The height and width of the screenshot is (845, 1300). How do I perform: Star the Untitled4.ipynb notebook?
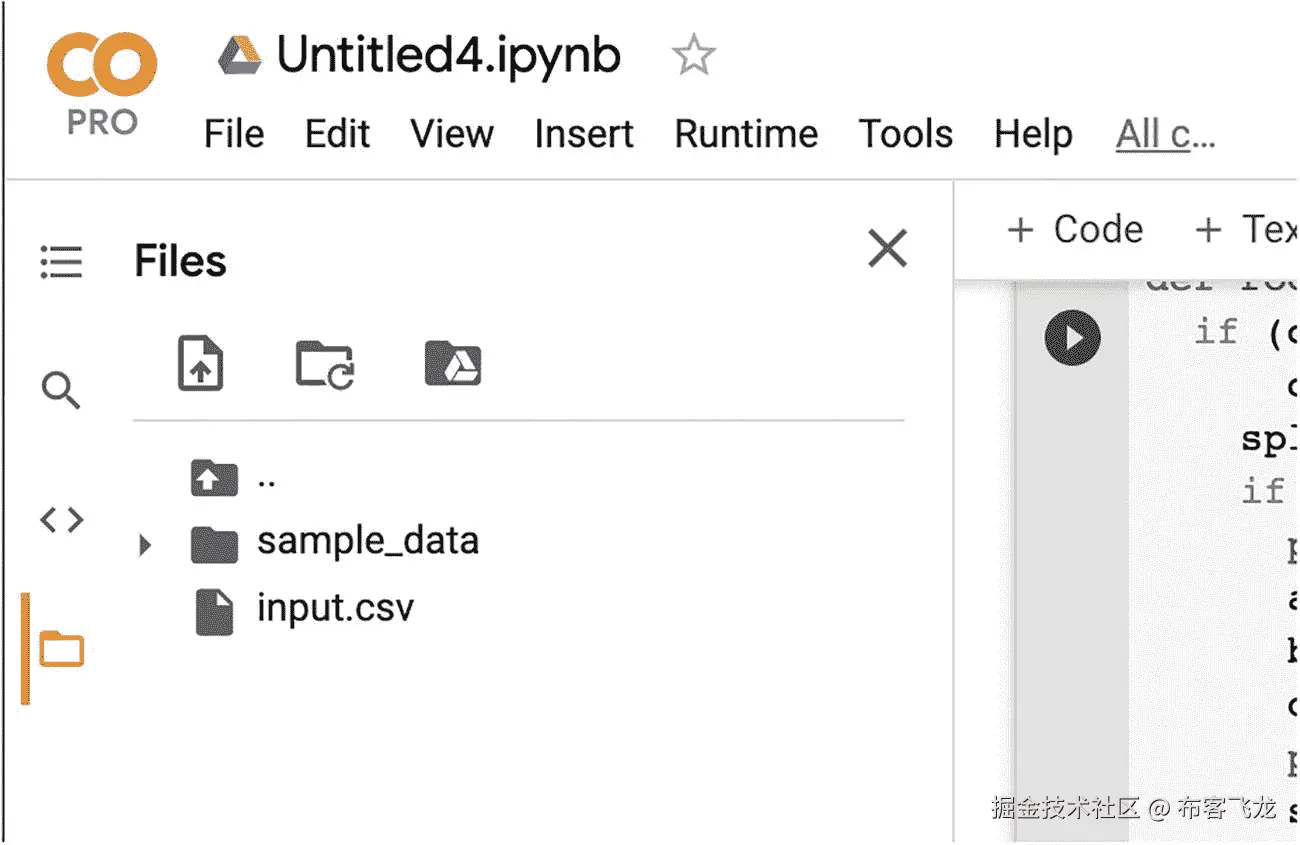click(x=693, y=56)
